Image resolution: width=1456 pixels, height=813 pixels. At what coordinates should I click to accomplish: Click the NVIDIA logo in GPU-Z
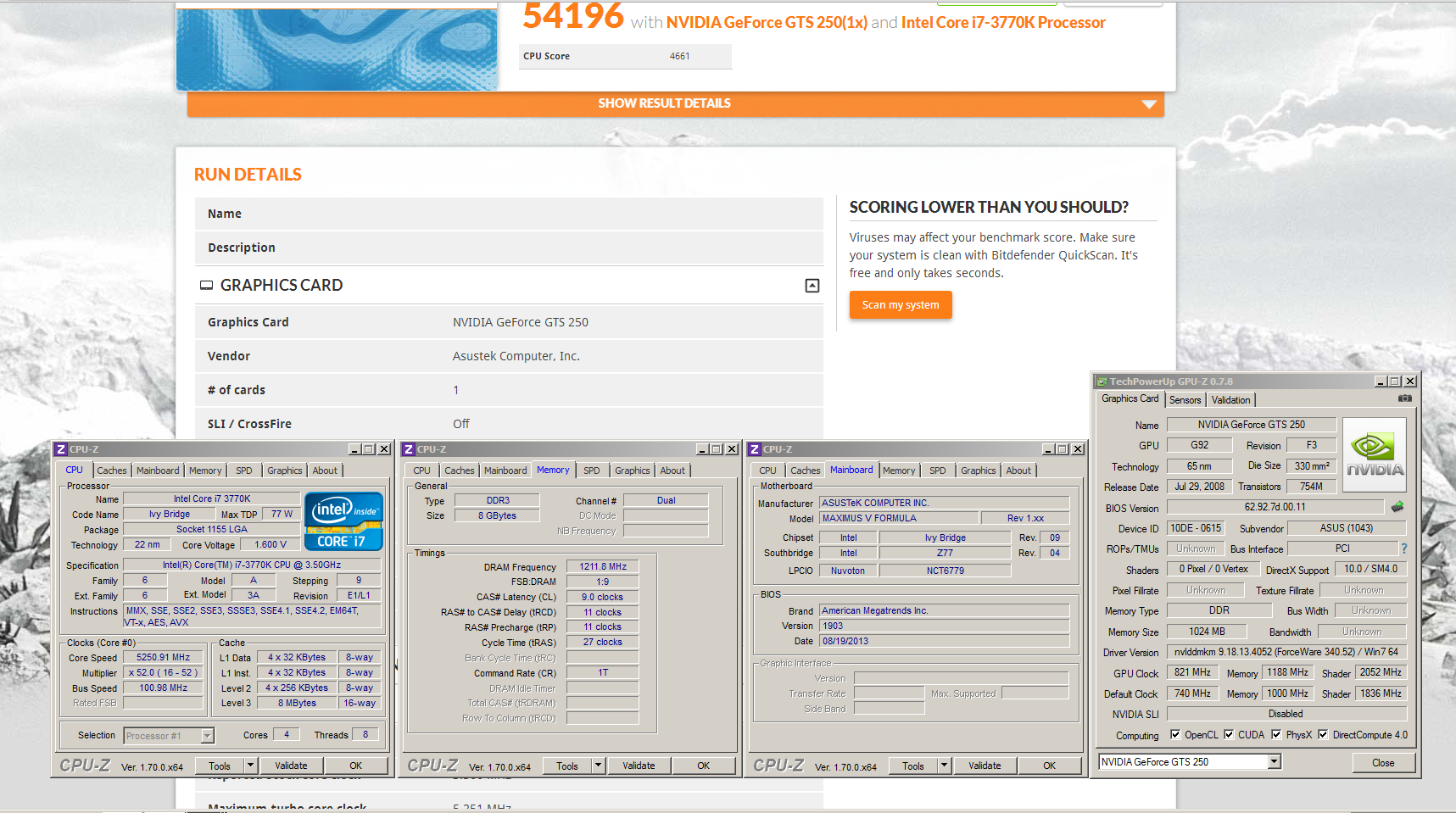[1375, 455]
